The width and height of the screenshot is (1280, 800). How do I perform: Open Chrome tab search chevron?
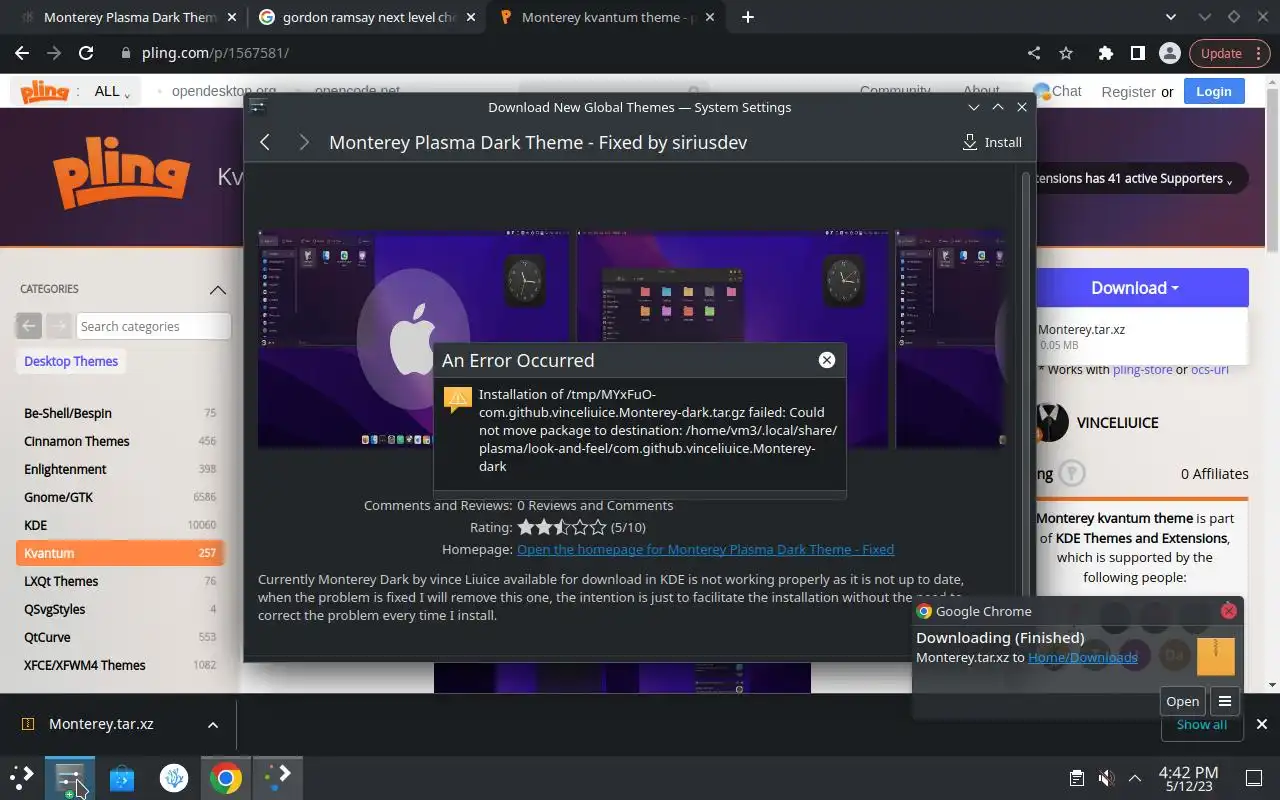coord(1173,17)
